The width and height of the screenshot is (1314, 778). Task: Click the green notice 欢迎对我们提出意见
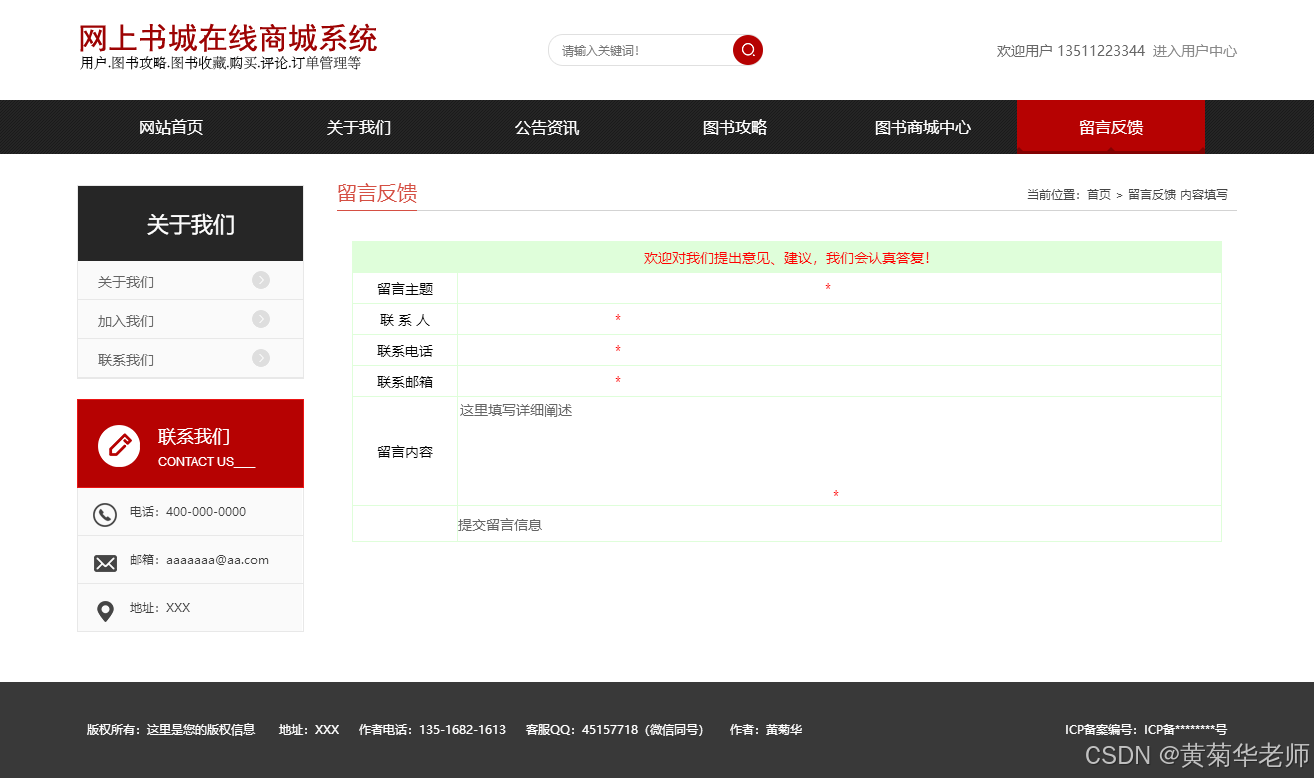tap(787, 258)
